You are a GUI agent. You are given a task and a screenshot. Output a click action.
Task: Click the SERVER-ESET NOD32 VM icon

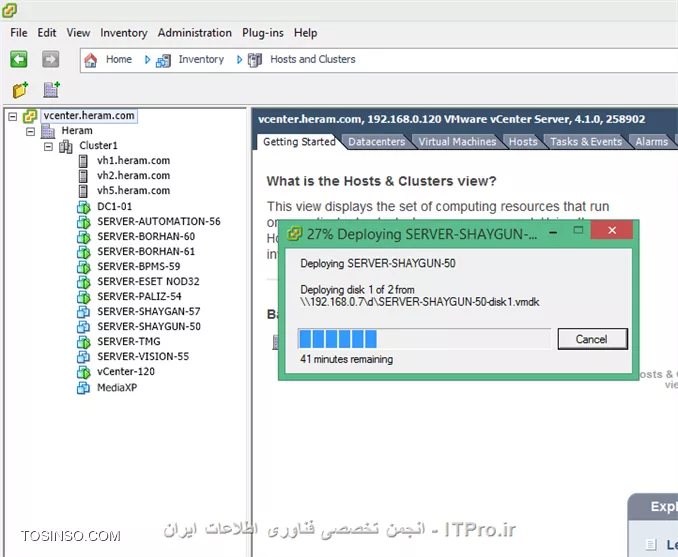click(x=83, y=282)
